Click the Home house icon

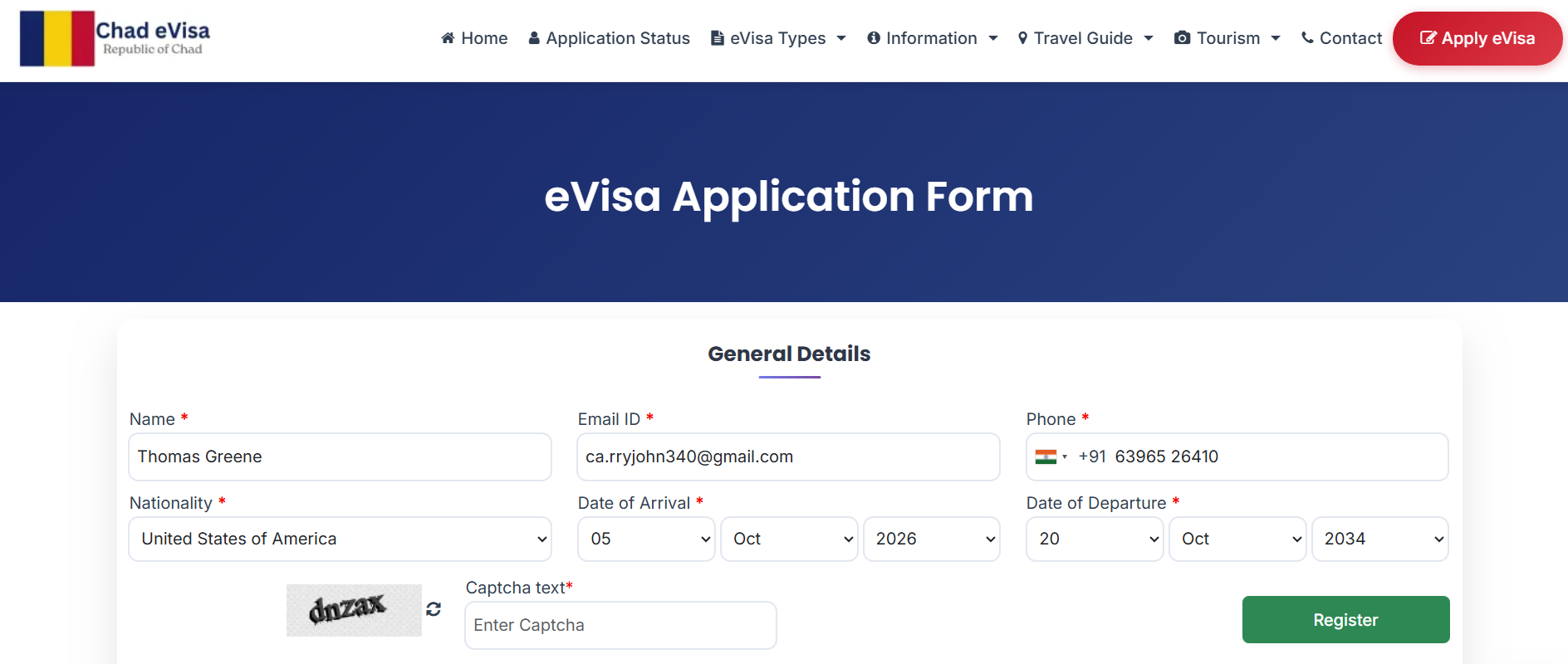click(x=448, y=38)
